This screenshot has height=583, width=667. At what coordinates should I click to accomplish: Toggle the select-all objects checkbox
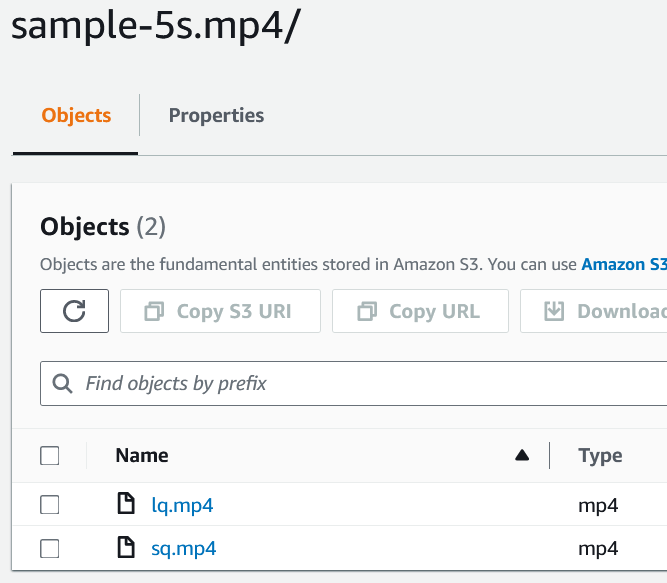click(x=50, y=456)
